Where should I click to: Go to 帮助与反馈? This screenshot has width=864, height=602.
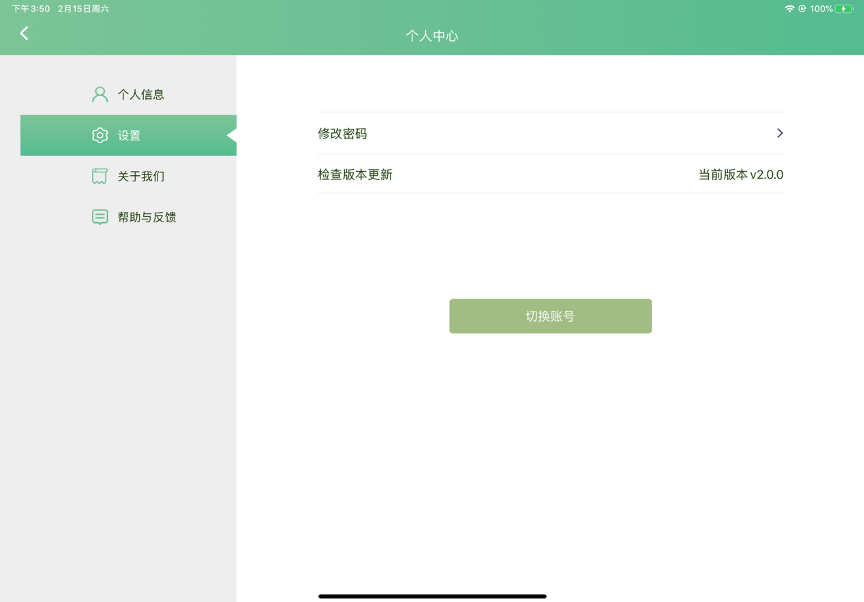tap(128, 217)
